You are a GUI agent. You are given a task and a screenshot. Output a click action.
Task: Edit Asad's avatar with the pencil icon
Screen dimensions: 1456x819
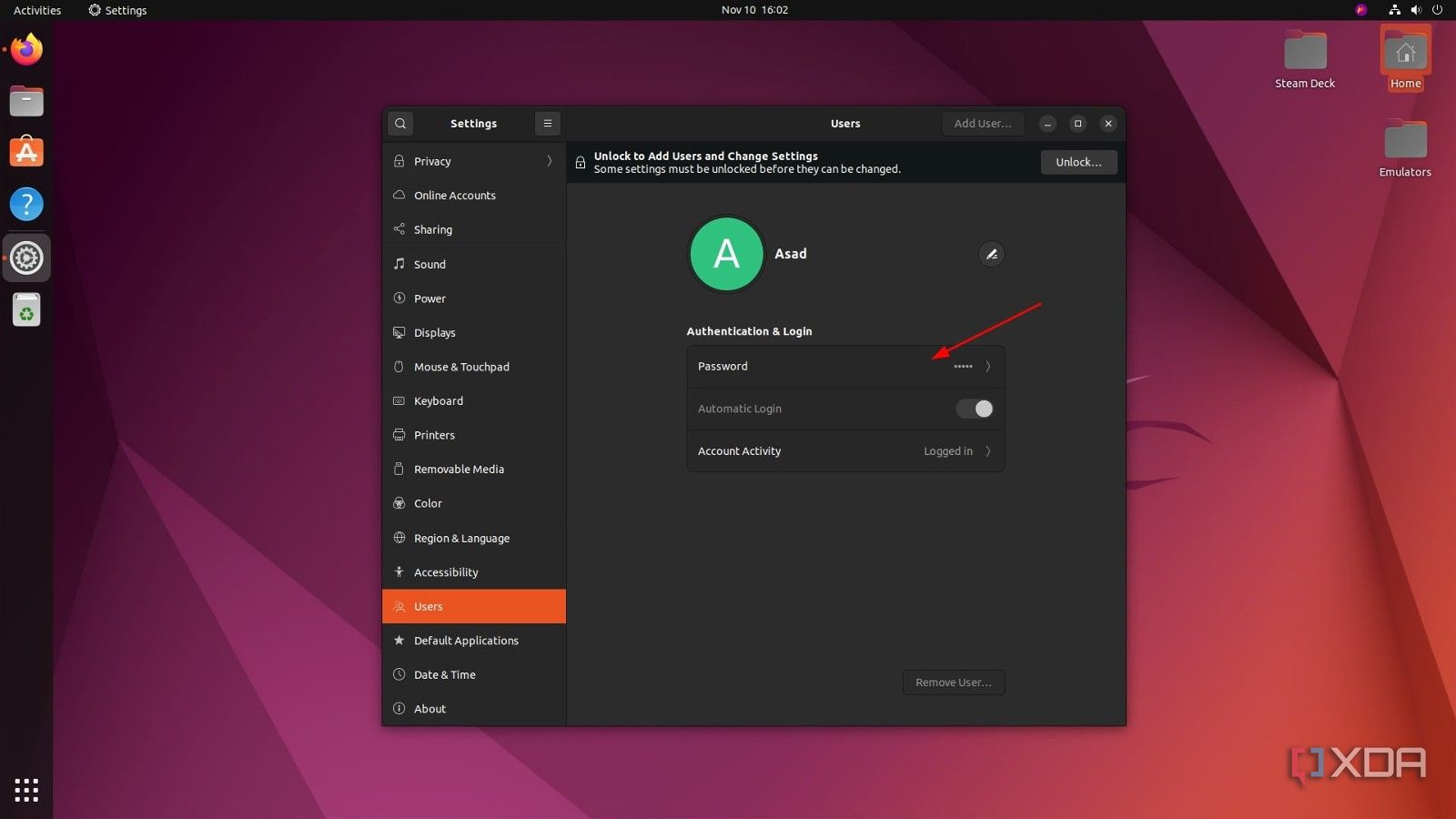[991, 254]
